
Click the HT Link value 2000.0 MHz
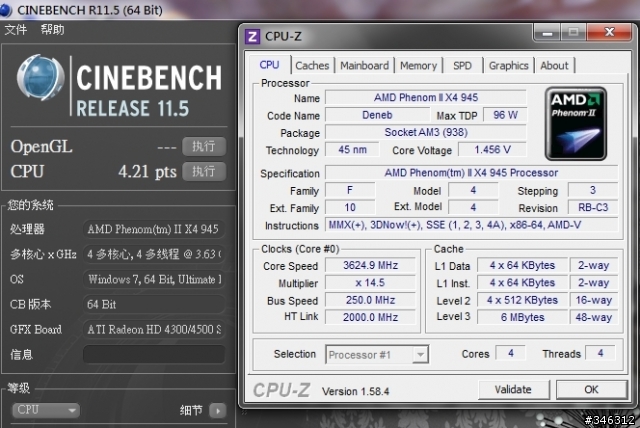[x=370, y=317]
